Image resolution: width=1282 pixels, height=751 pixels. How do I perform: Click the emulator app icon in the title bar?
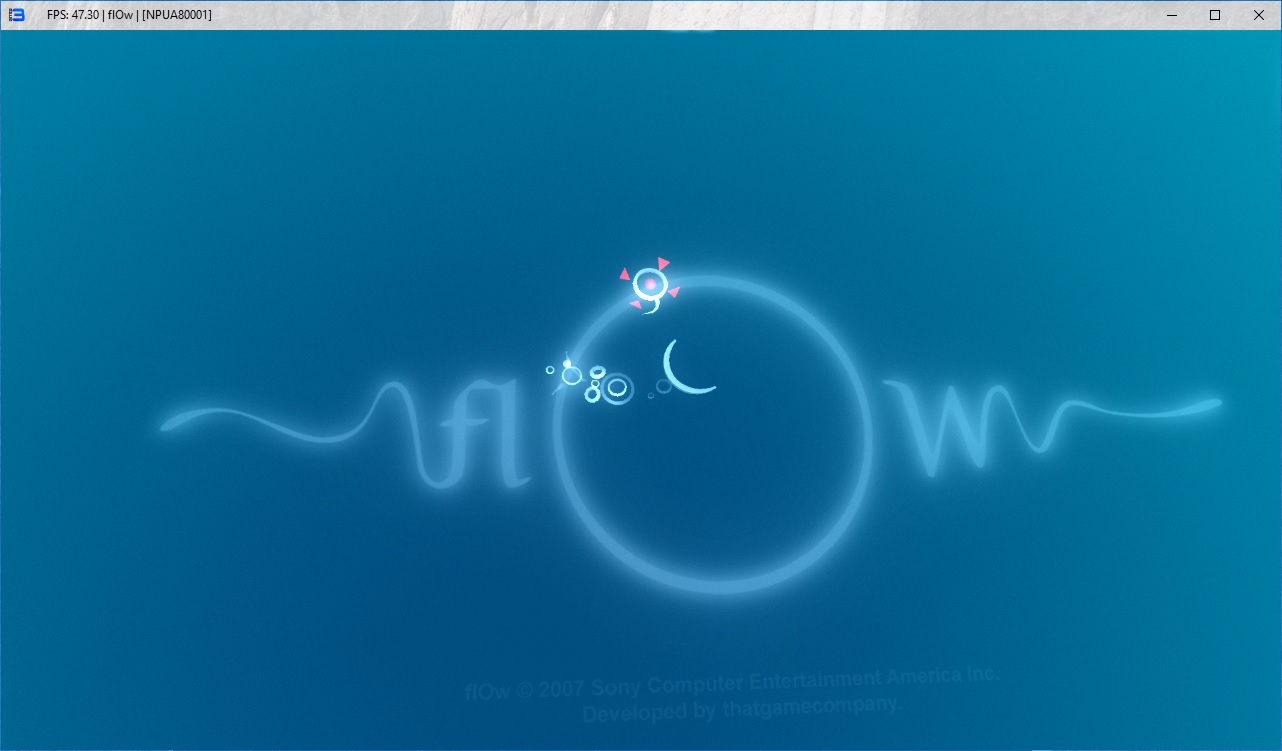tap(16, 15)
